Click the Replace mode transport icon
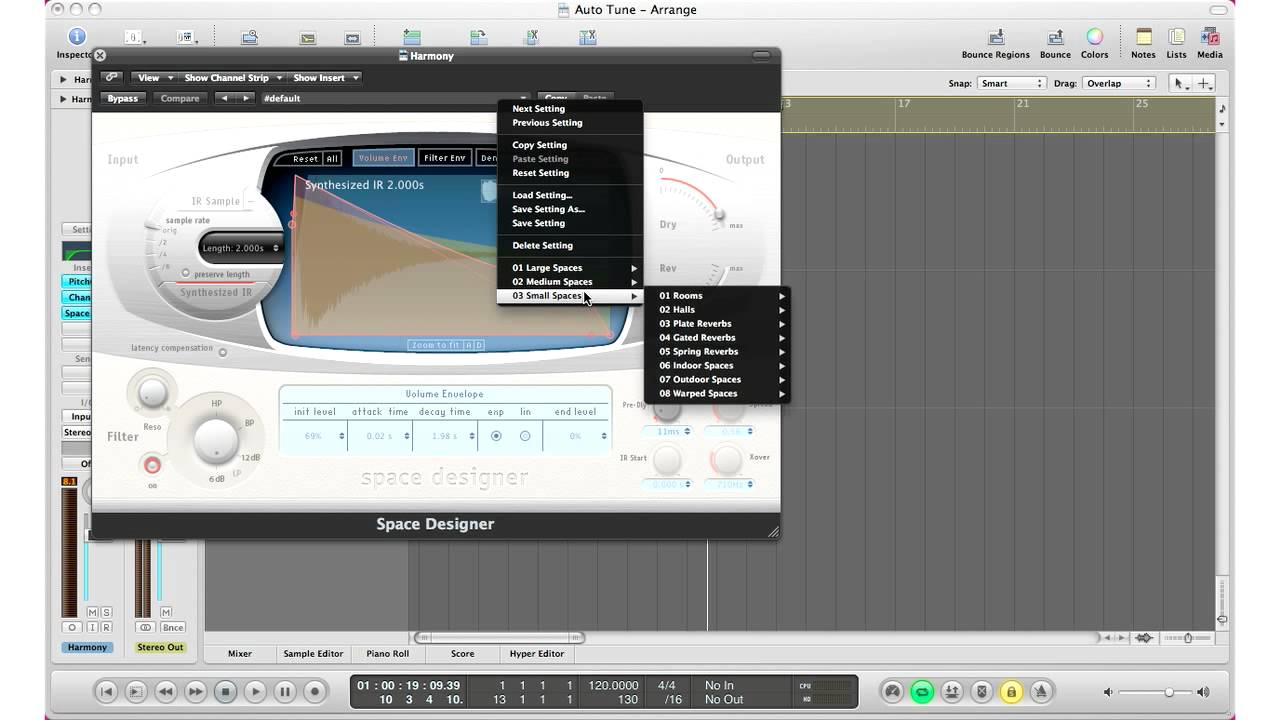Screen dimensions: 1280x720 point(982,691)
